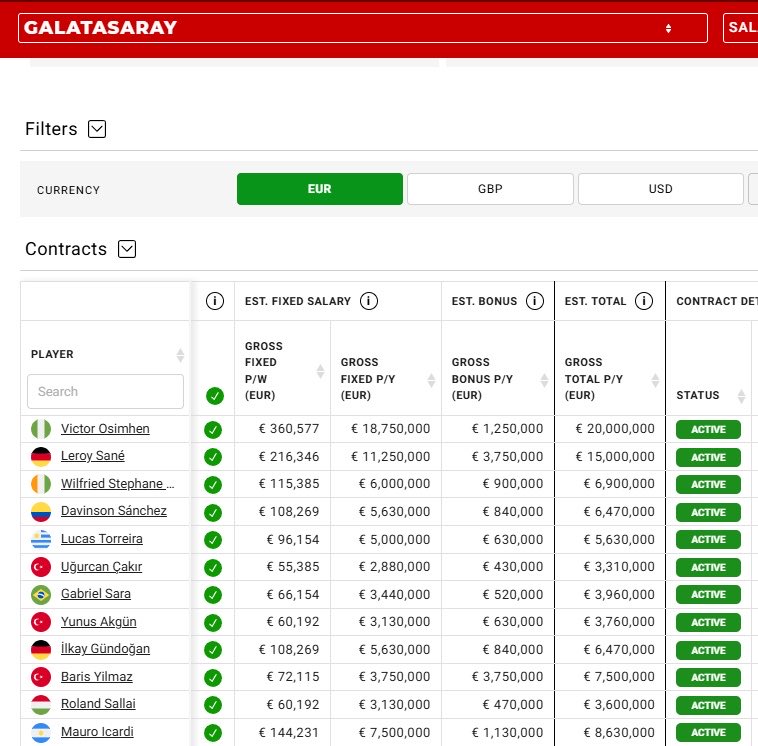Viewport: 758px width, 746px height.
Task: Click verified checkmark for Lucas Torreira
Action: coord(213,540)
